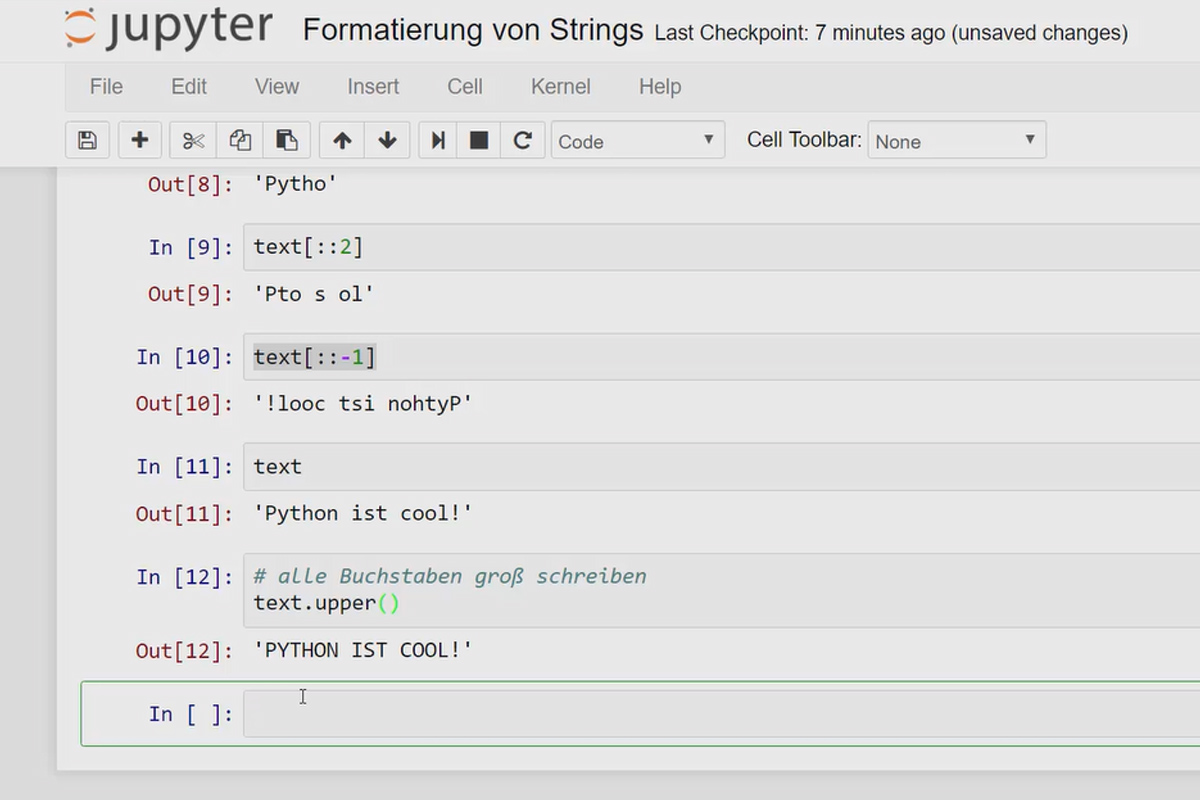Click the Out[11] prompt label
This screenshot has height=800, width=1200.
[x=184, y=514]
